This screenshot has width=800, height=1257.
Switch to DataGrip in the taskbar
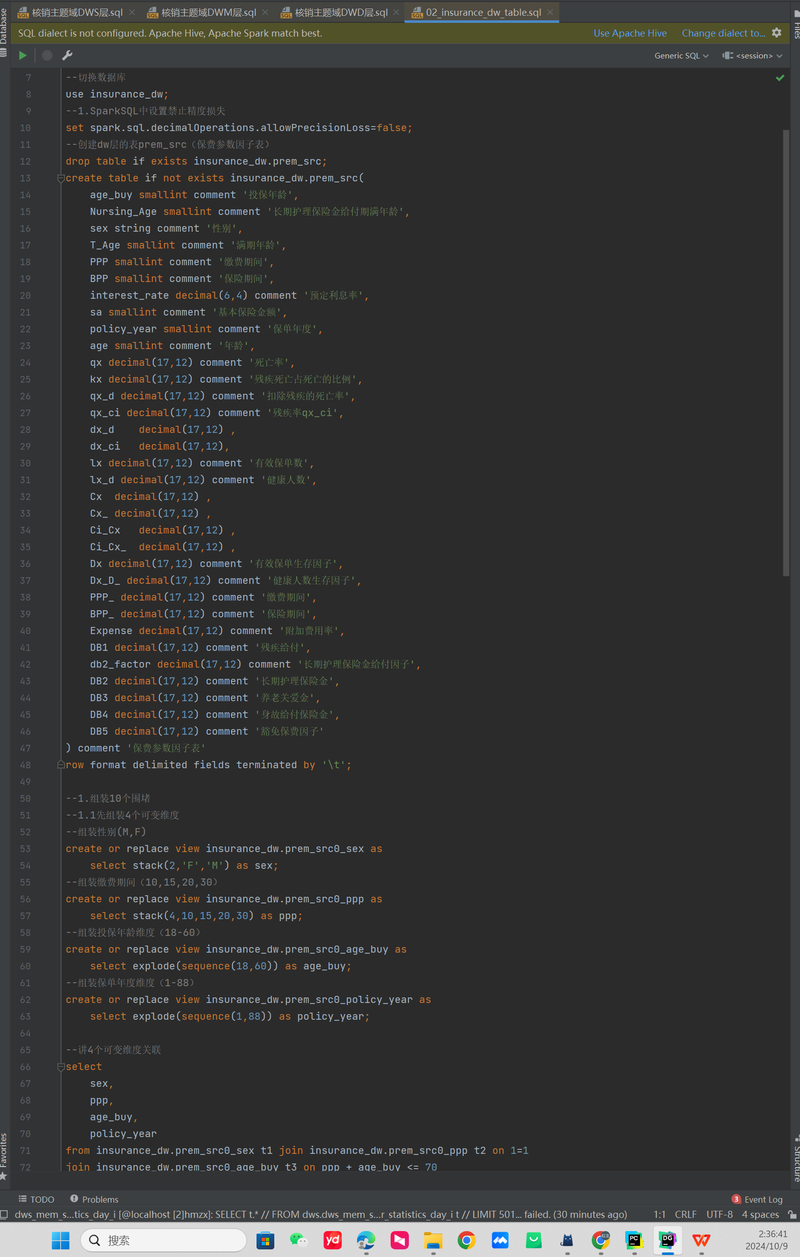tap(668, 1240)
